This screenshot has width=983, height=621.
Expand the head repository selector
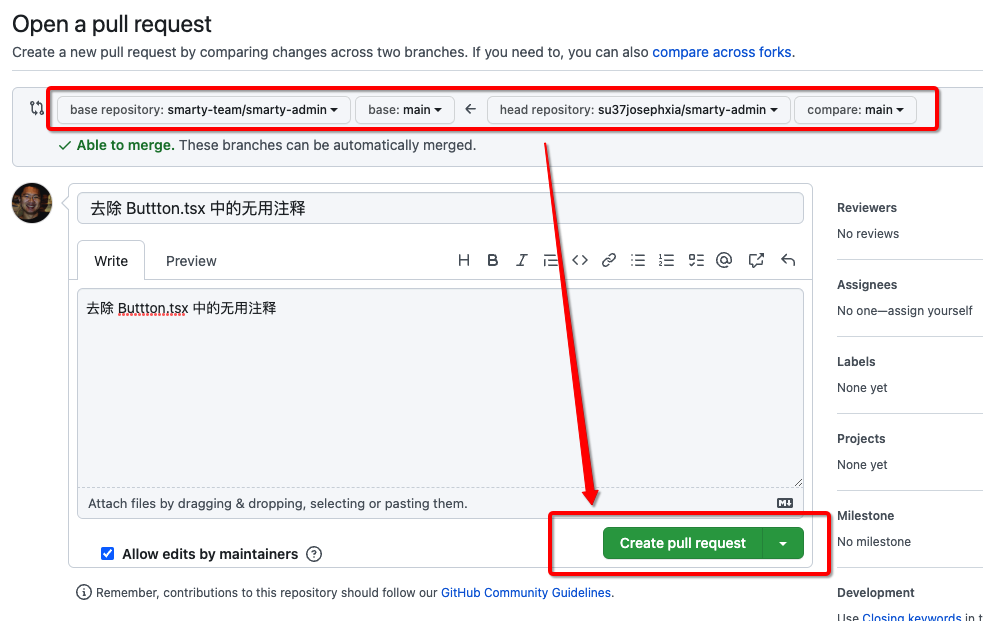[x=638, y=110]
